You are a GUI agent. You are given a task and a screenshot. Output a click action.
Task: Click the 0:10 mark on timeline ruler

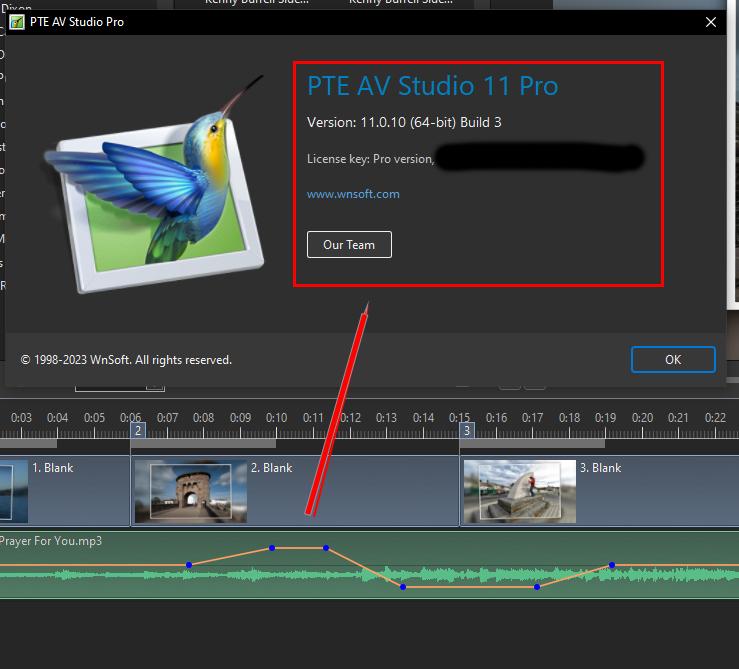click(x=276, y=417)
